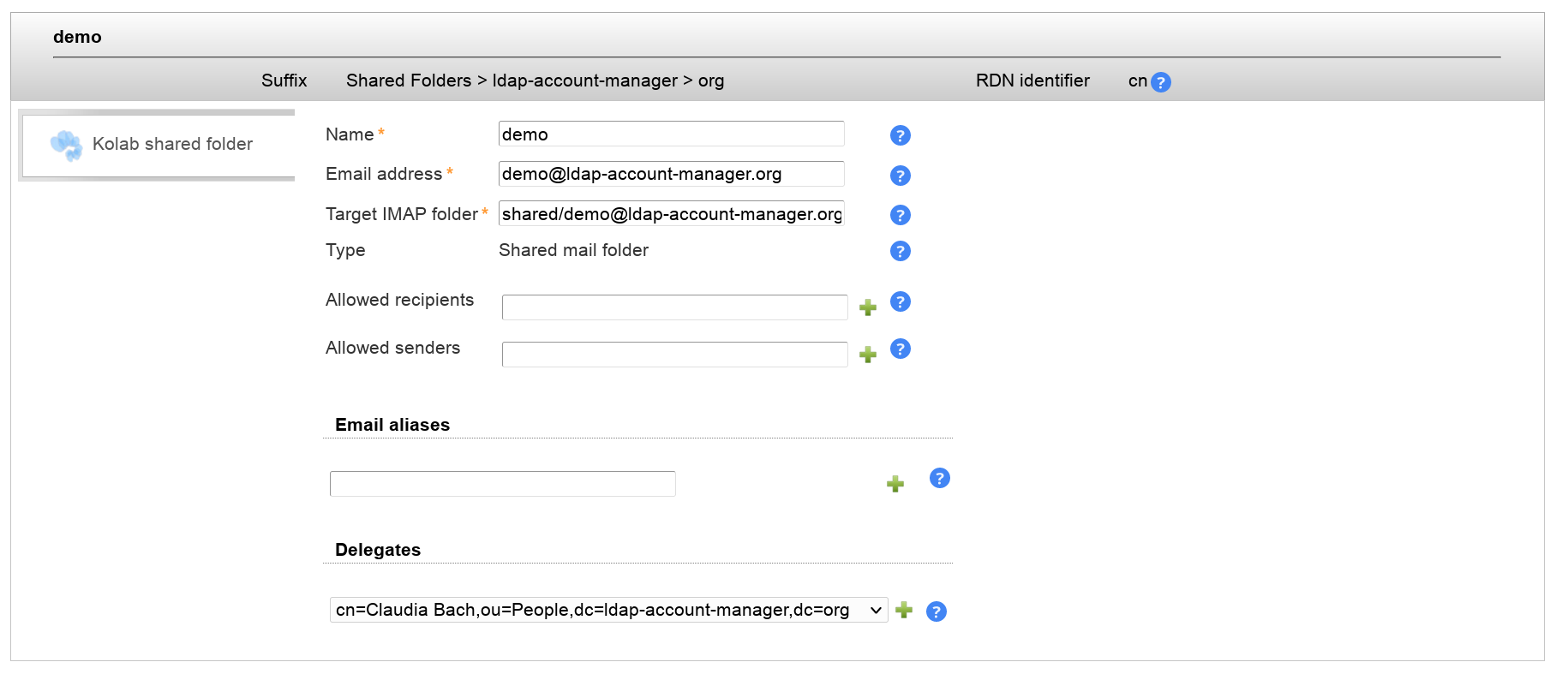
Task: Show help for Target IMAP folder
Action: 900,215
